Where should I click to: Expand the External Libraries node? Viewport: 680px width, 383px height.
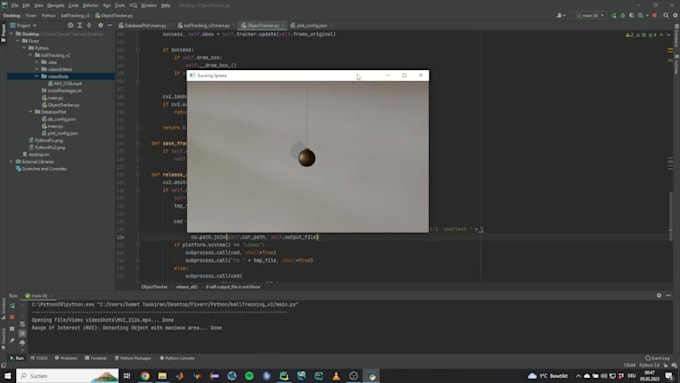click(11, 162)
